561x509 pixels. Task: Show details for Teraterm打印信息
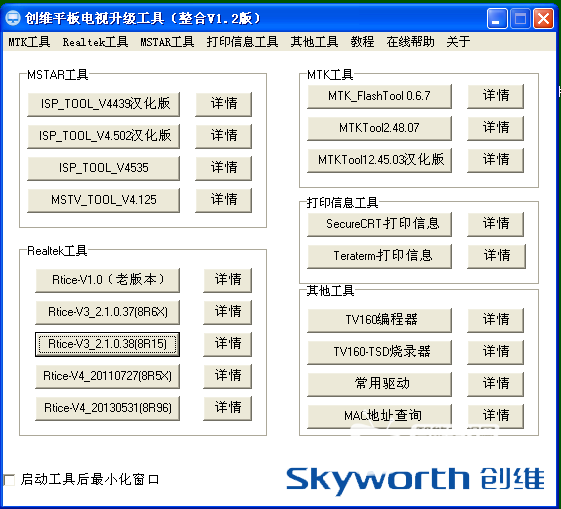[x=496, y=256]
